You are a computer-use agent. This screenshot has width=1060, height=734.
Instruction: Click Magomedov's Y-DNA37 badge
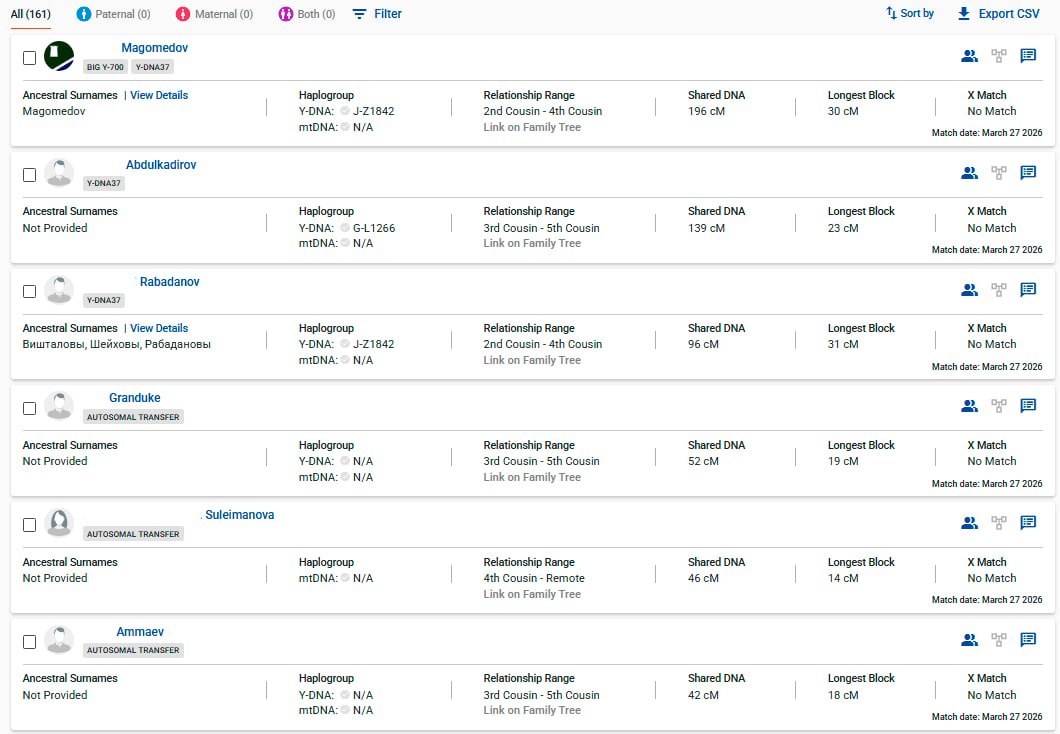pos(152,67)
